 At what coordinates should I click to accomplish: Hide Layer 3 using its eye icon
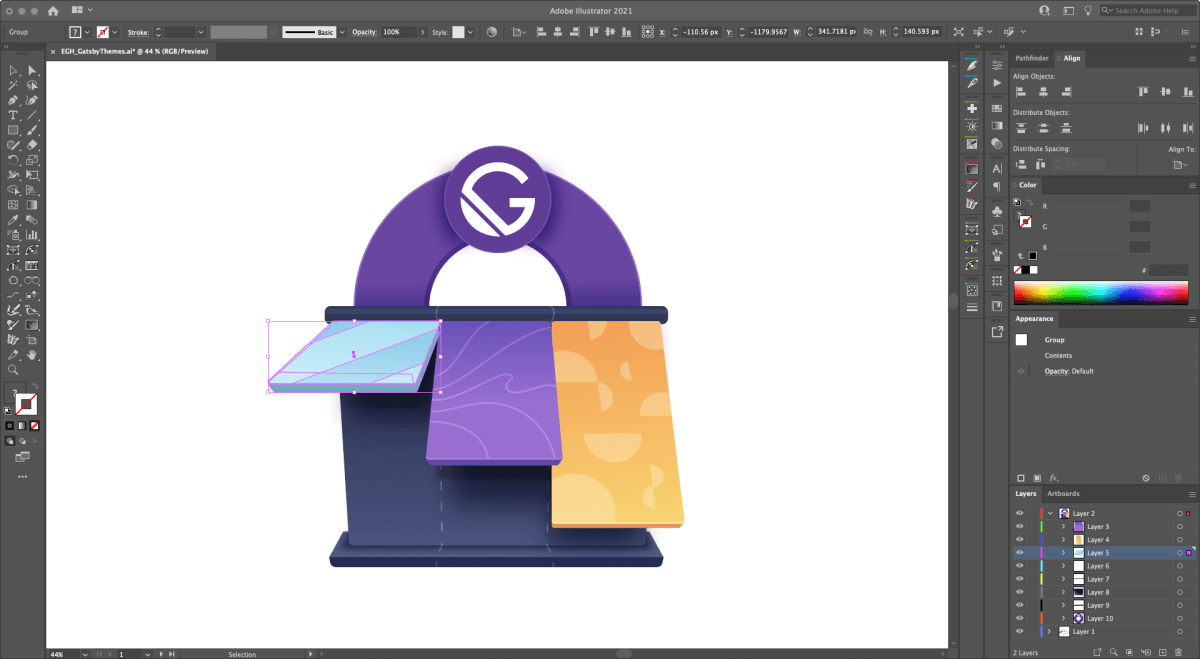[x=1020, y=526]
